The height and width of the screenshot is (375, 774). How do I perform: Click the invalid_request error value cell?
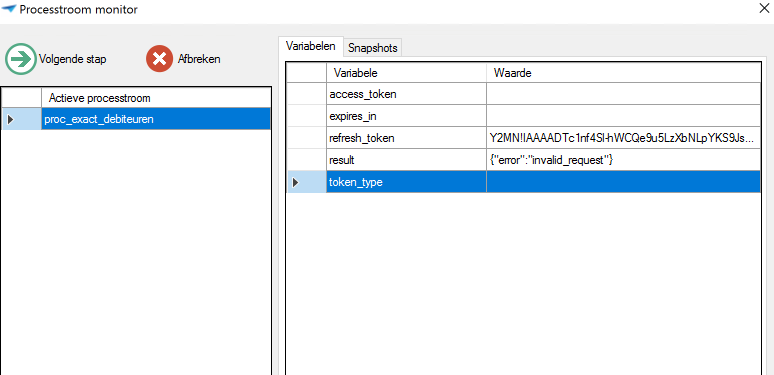pos(623,160)
